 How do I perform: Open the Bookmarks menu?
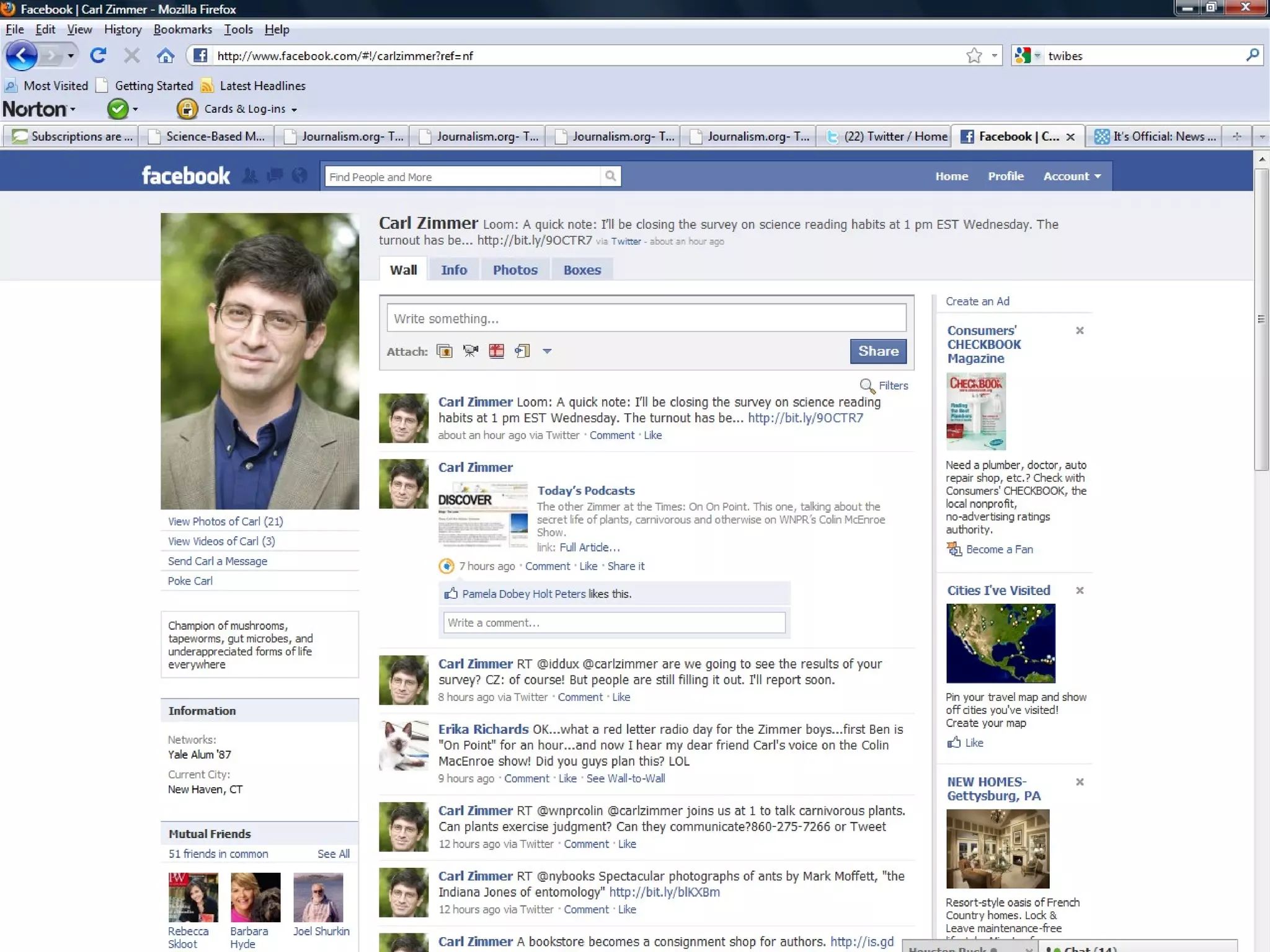[x=182, y=29]
